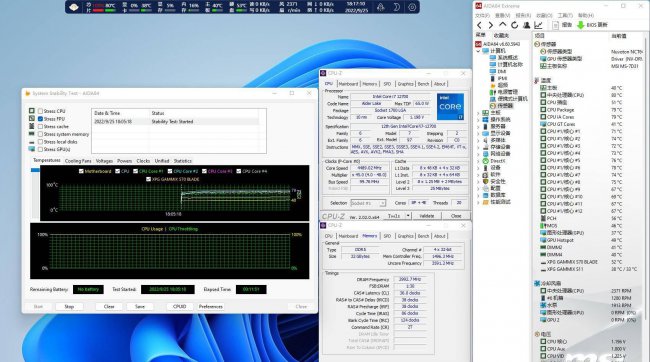Viewport: 650px width, 362px height.
Task: Select 系统概述 in the AIDA64 tree
Action: coord(507,58)
